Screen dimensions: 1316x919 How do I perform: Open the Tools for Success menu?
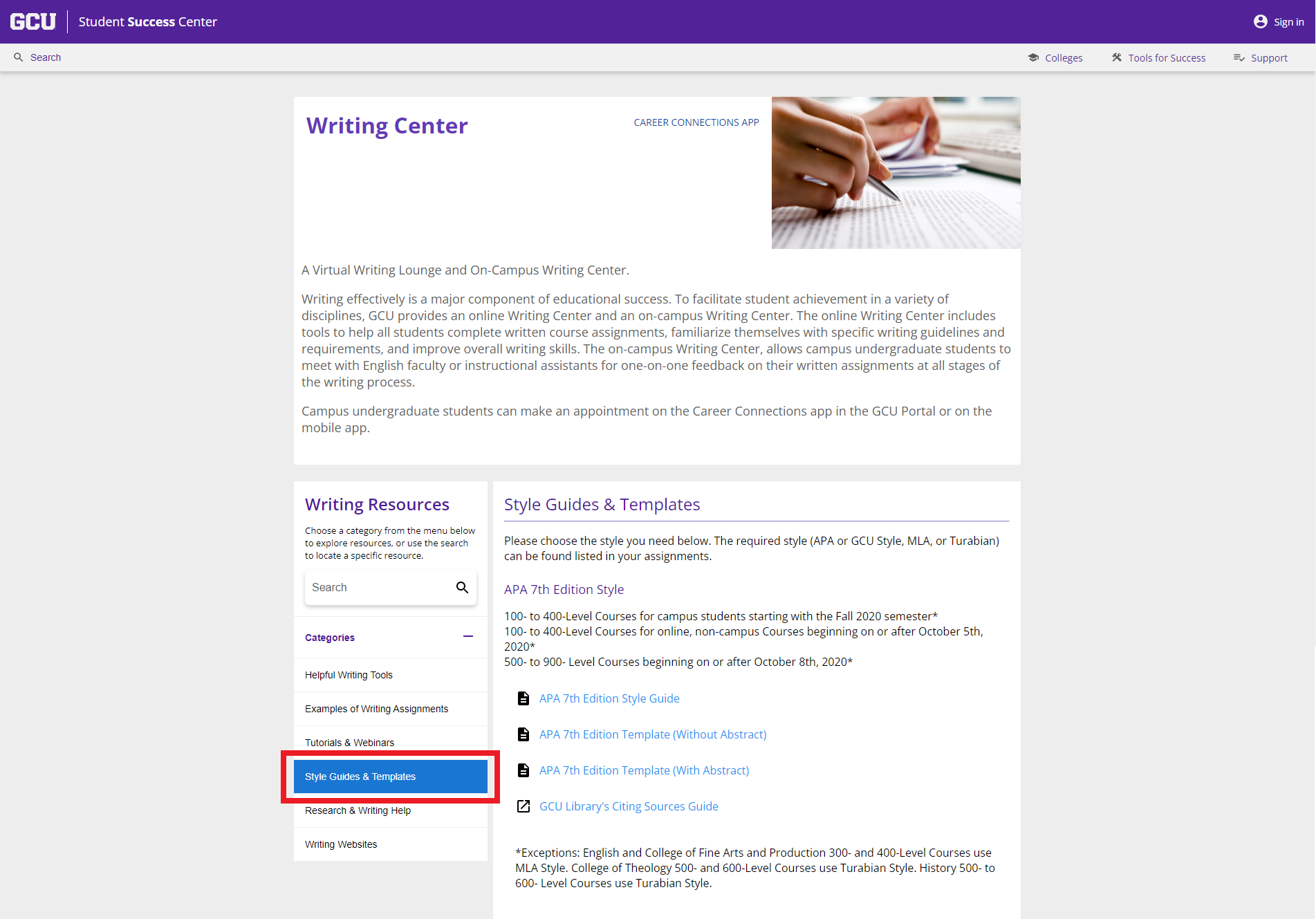point(1167,58)
